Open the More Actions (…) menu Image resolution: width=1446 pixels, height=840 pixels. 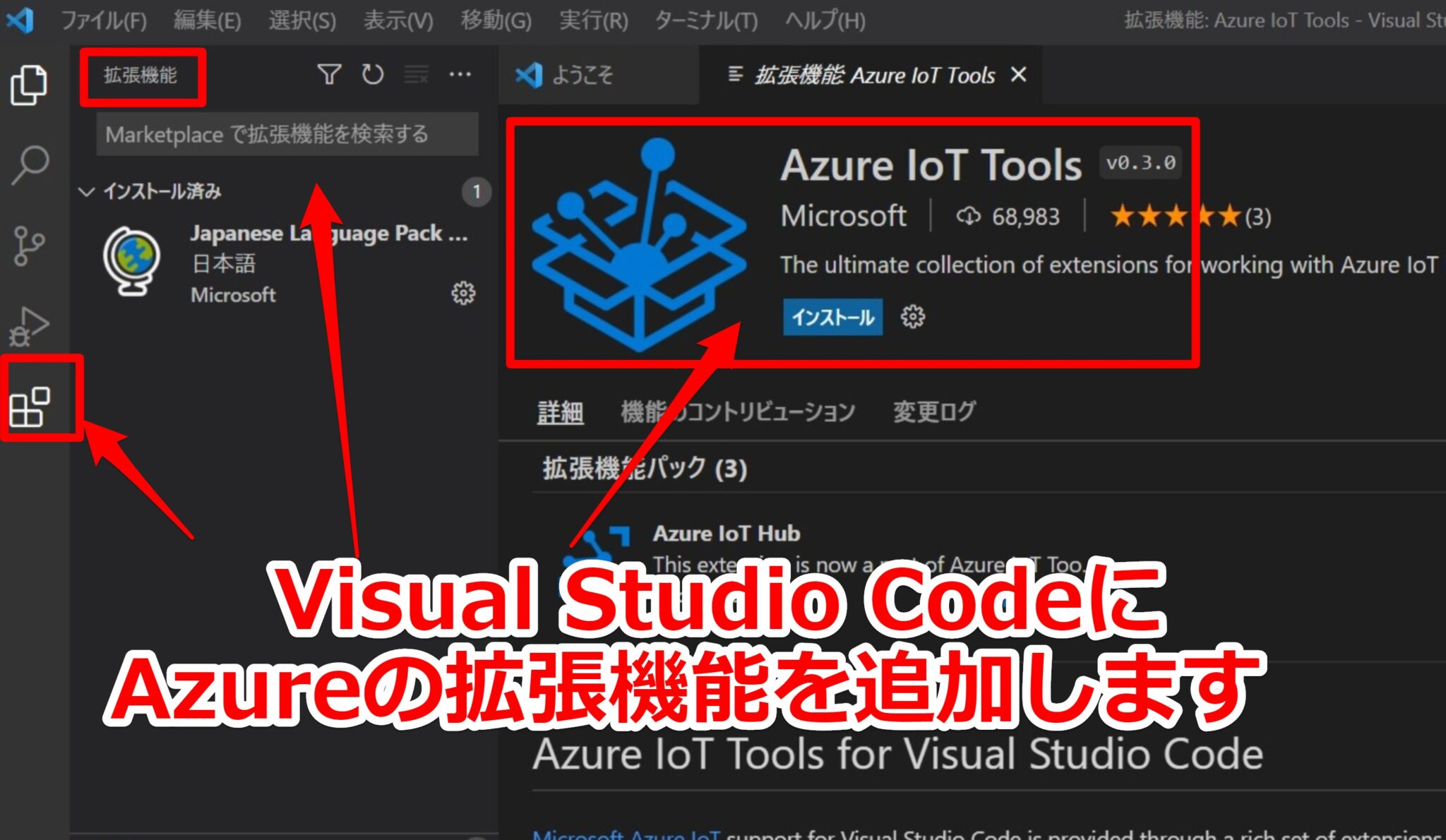[460, 73]
